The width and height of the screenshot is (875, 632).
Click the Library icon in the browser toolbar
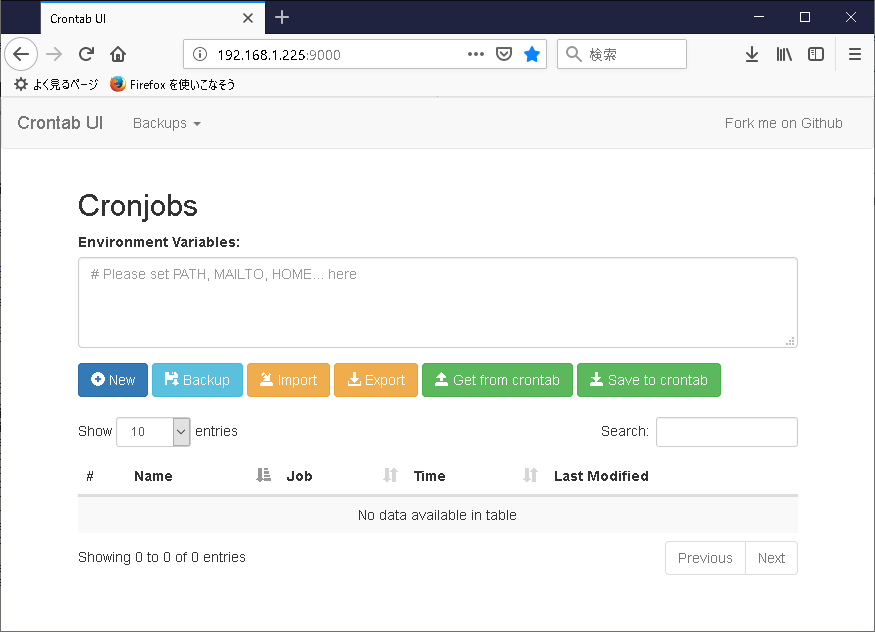tap(784, 54)
